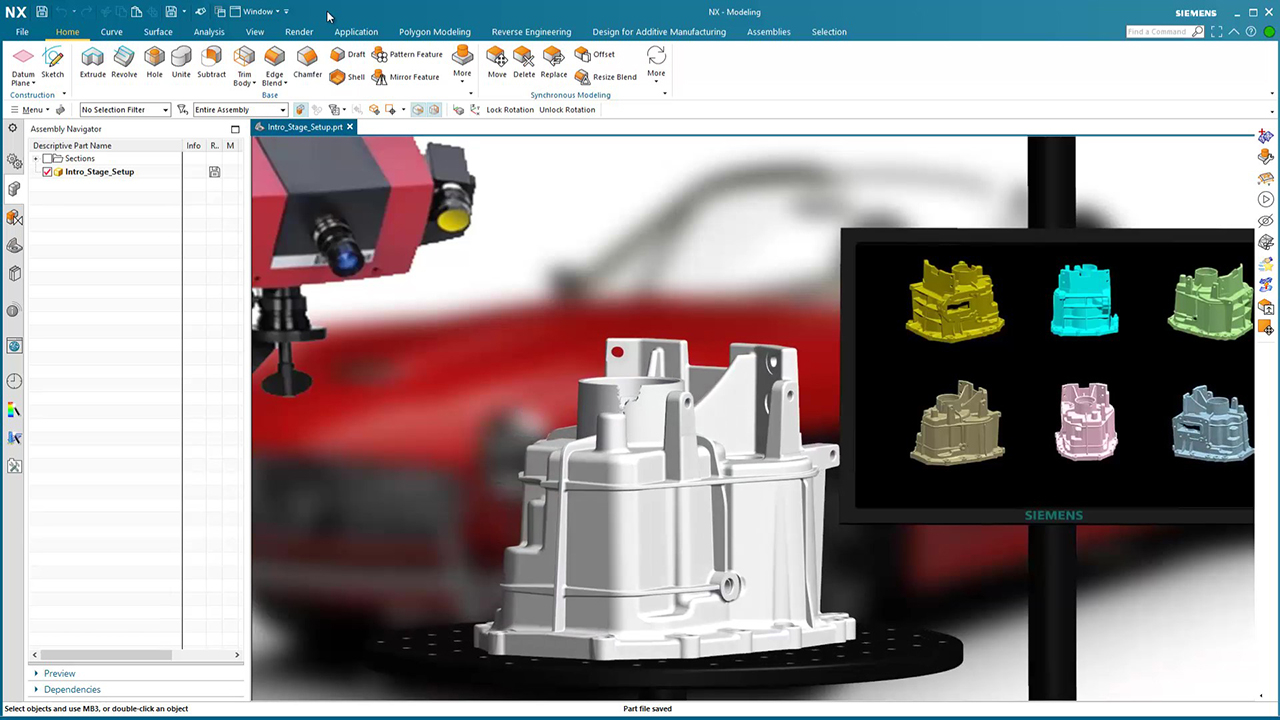The width and height of the screenshot is (1280, 720).
Task: Click the modified save icon in Intro_Stage_Setup row
Action: point(214,172)
